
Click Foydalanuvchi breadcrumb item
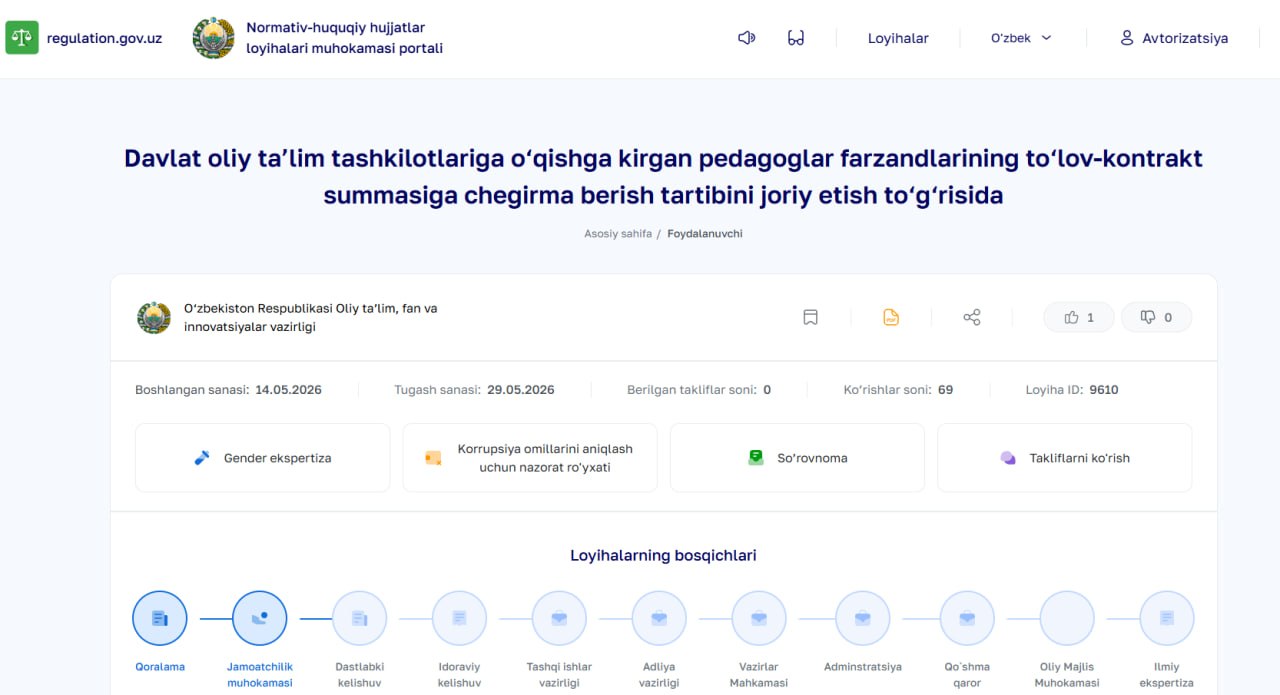tap(705, 233)
